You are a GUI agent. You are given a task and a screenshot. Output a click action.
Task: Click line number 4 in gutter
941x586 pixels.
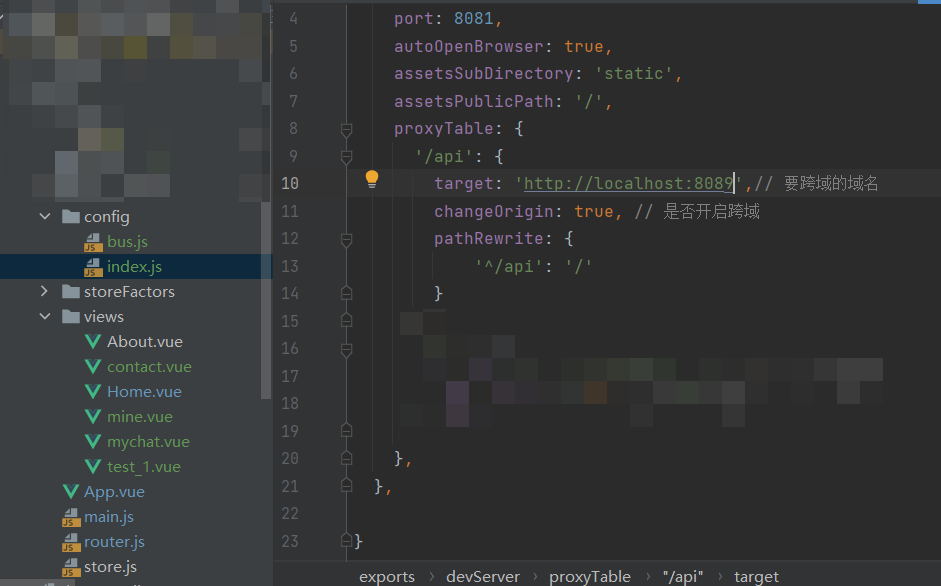coord(293,19)
